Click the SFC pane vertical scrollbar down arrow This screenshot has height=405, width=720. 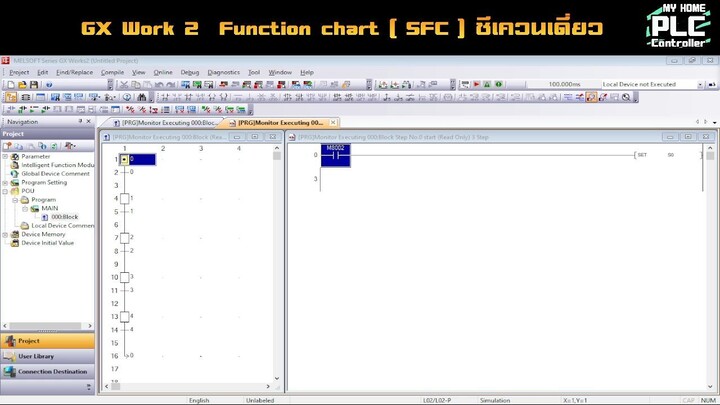pyautogui.click(x=277, y=378)
